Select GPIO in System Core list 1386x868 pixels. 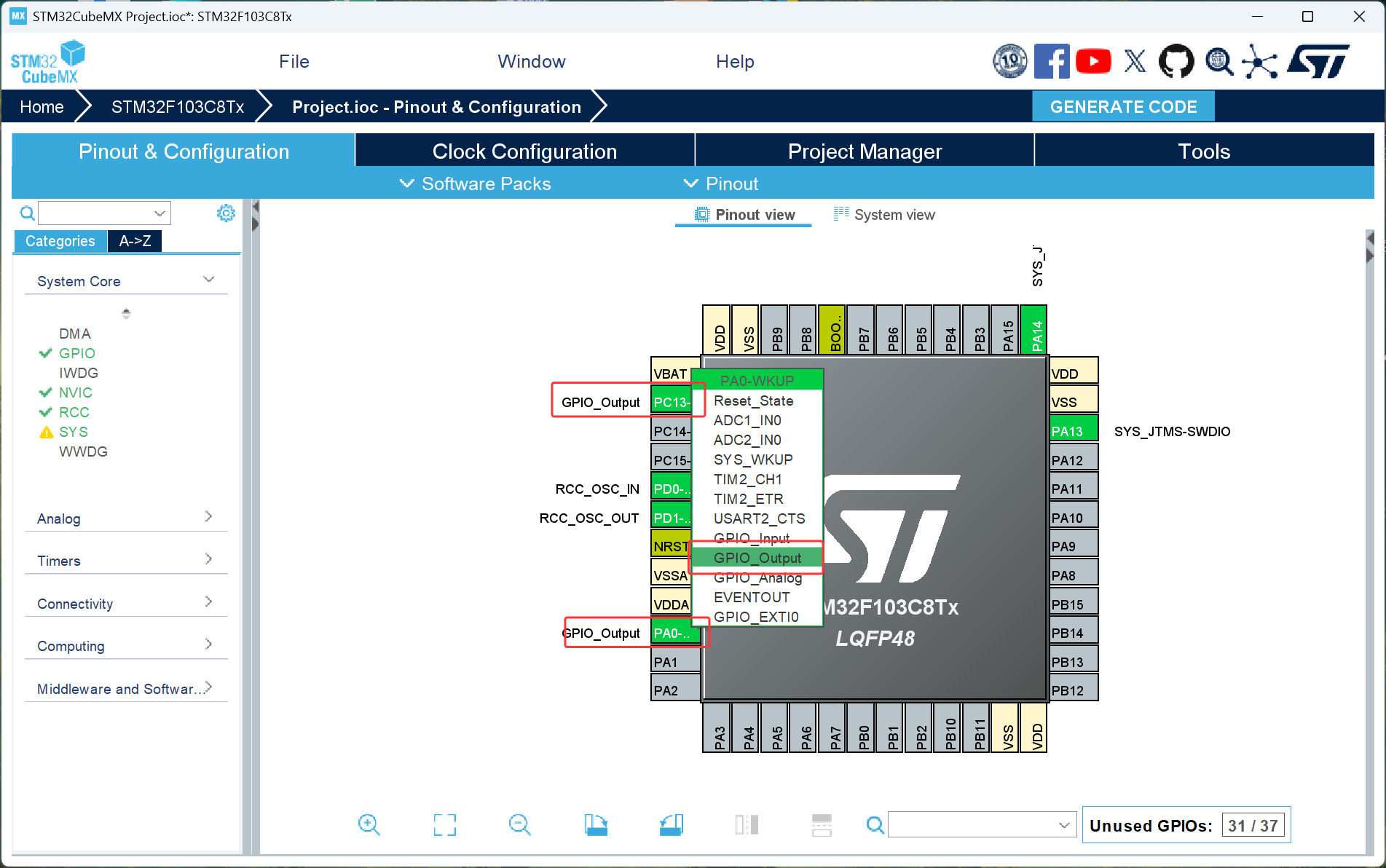tap(77, 353)
